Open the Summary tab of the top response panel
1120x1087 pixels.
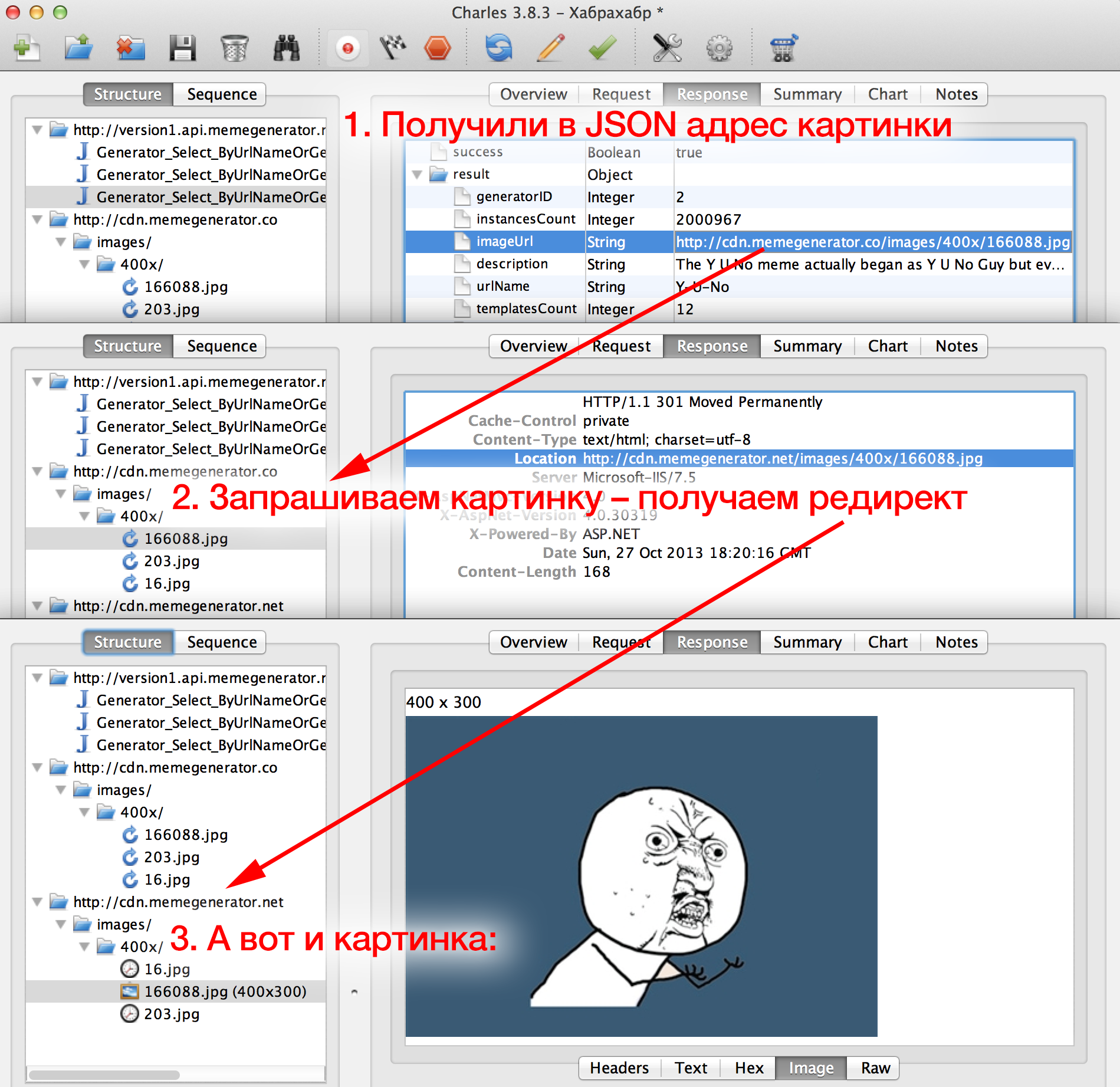806,94
